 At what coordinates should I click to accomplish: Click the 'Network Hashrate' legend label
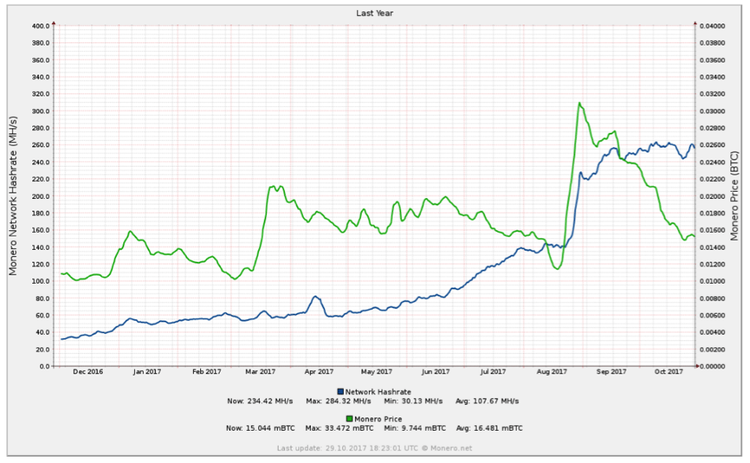[x=378, y=392]
